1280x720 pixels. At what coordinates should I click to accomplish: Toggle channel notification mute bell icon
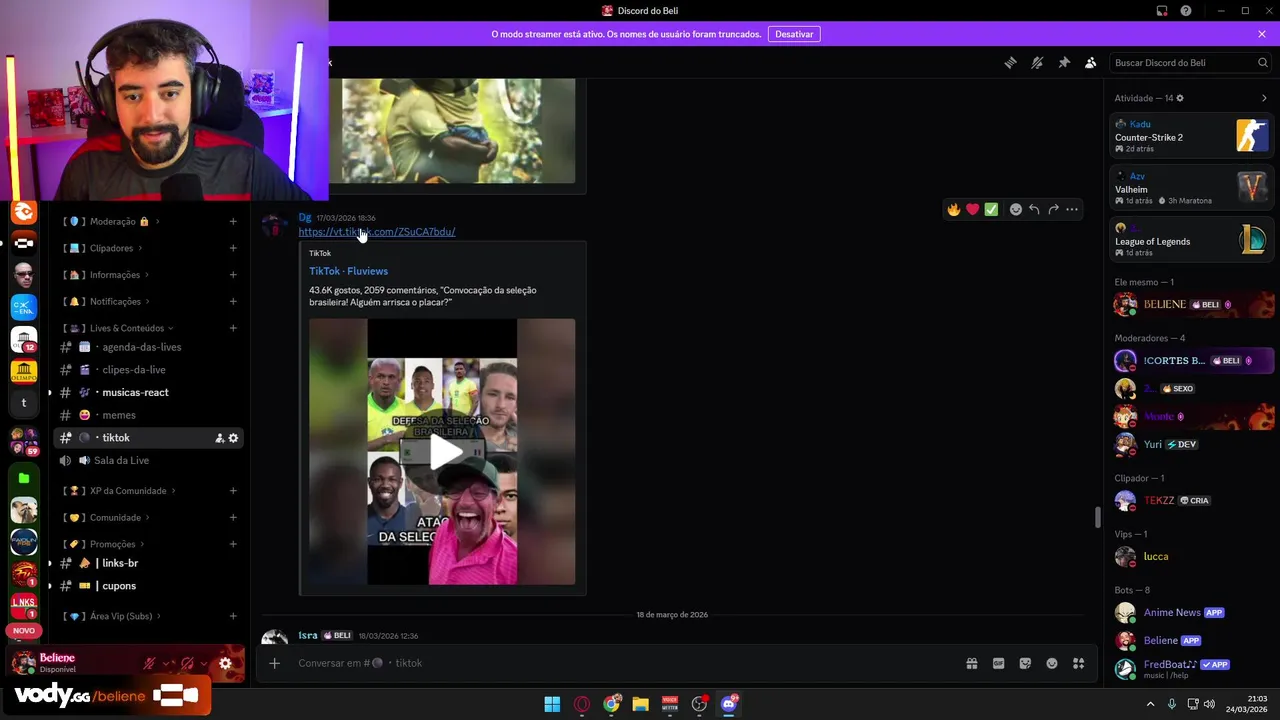tap(1037, 63)
